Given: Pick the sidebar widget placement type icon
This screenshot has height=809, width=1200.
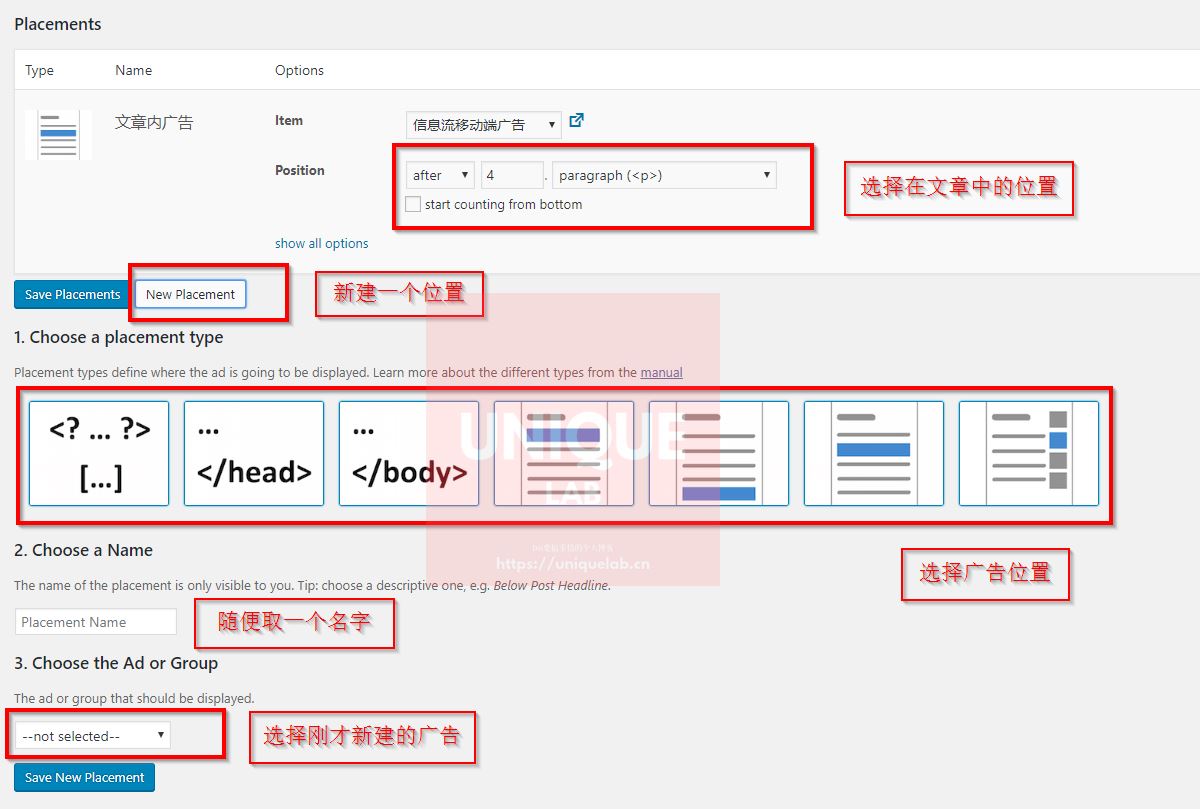Looking at the screenshot, I should click(x=1029, y=453).
